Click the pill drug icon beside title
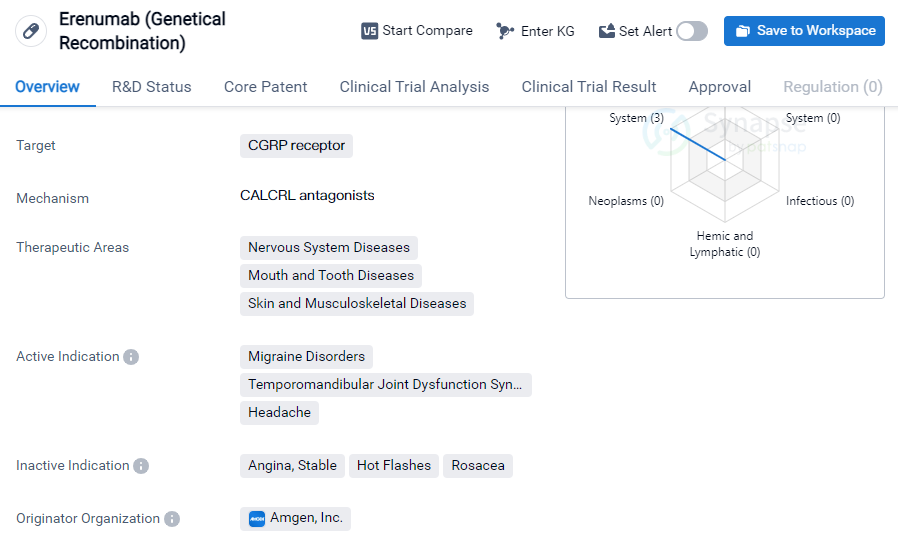The image size is (898, 546). pyautogui.click(x=31, y=31)
